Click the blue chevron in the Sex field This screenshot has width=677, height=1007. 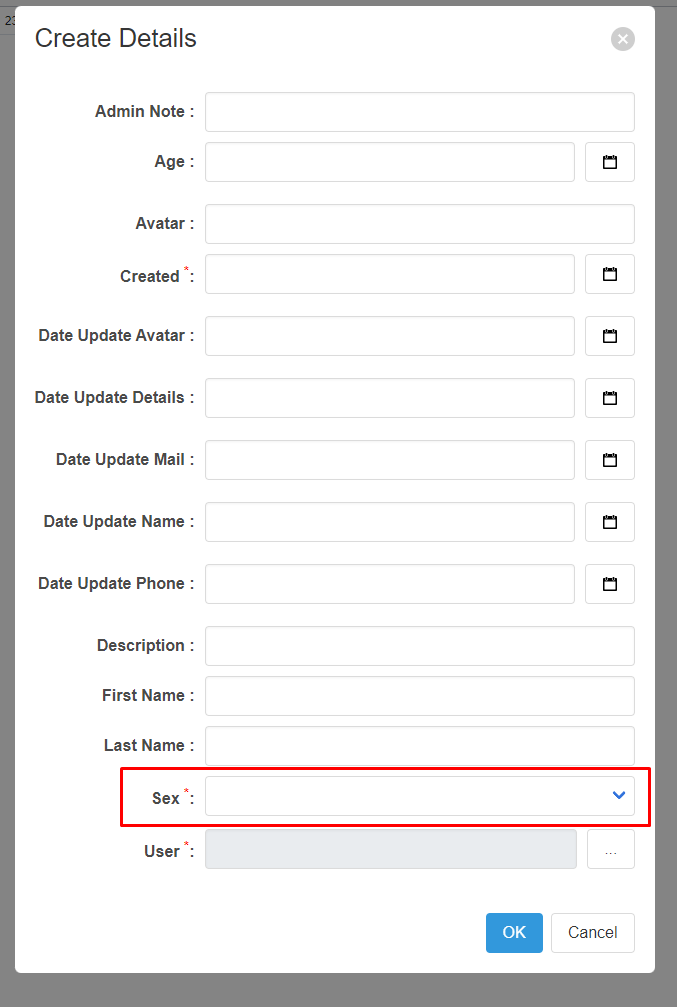[x=617, y=795]
